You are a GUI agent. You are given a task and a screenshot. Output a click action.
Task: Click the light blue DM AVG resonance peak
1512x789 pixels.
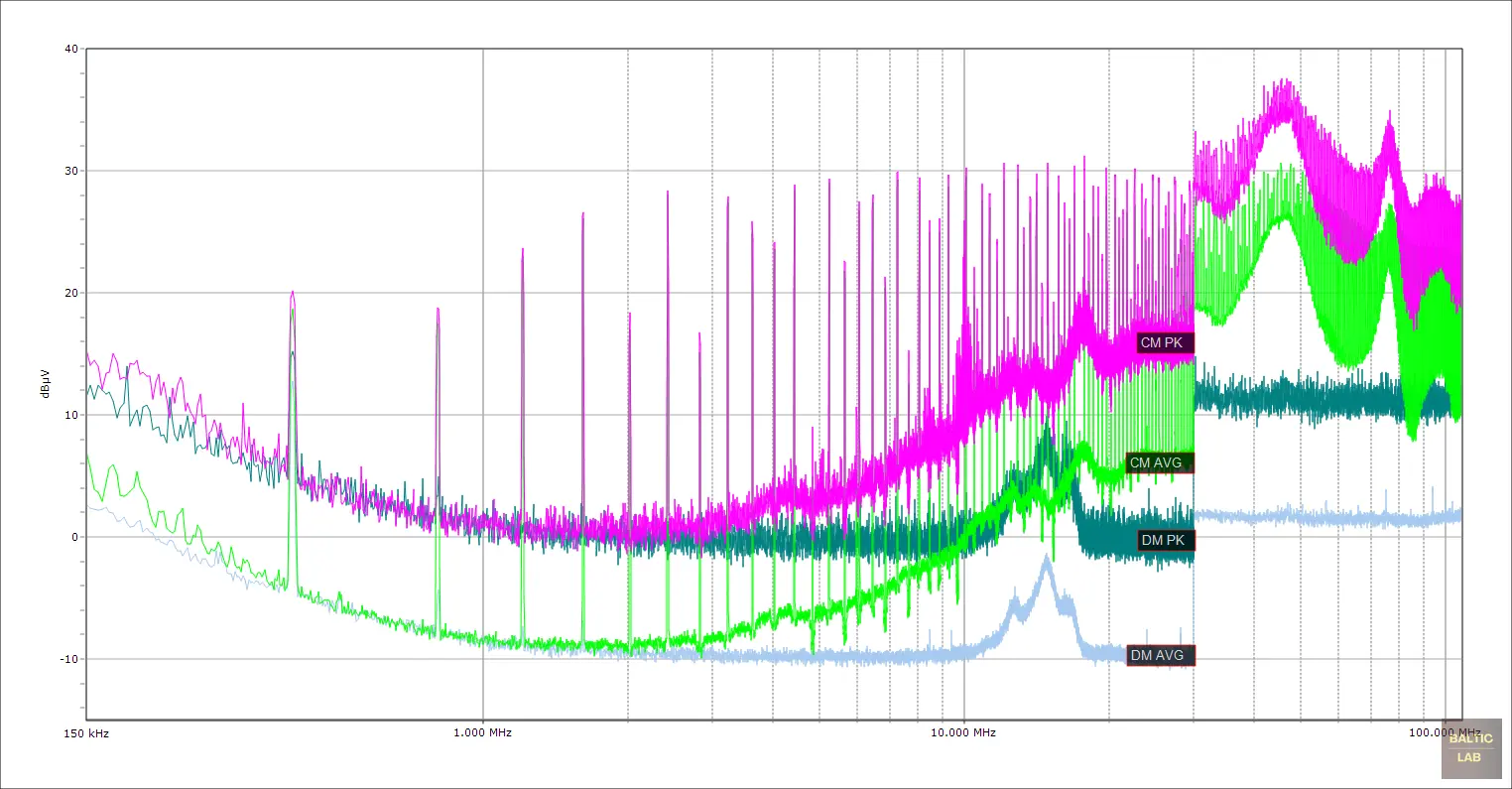pos(1047,560)
